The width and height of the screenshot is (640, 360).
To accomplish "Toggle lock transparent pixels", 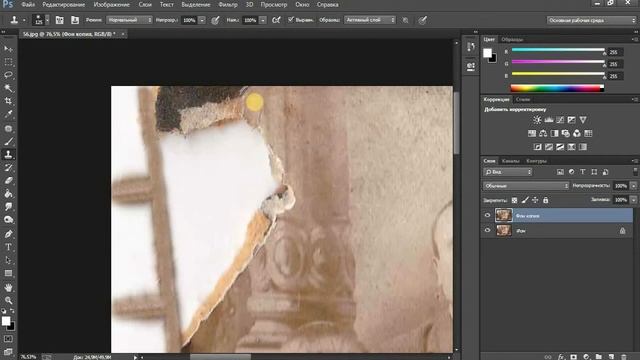I will tap(514, 200).
